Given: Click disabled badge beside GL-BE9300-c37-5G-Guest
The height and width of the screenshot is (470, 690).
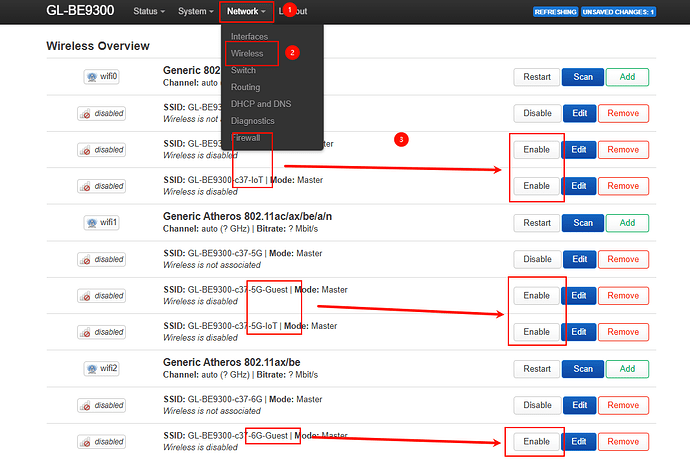Looking at the screenshot, I should click(102, 295).
